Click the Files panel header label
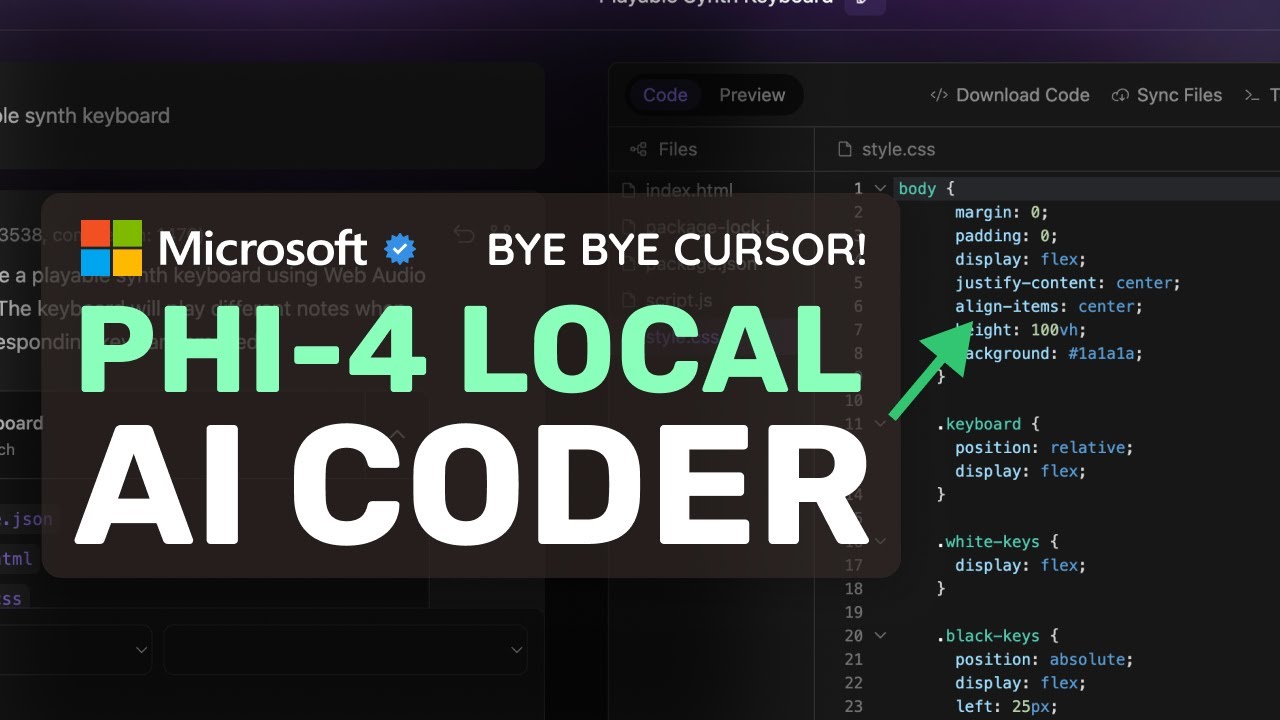Viewport: 1280px width, 720px height. [x=677, y=149]
